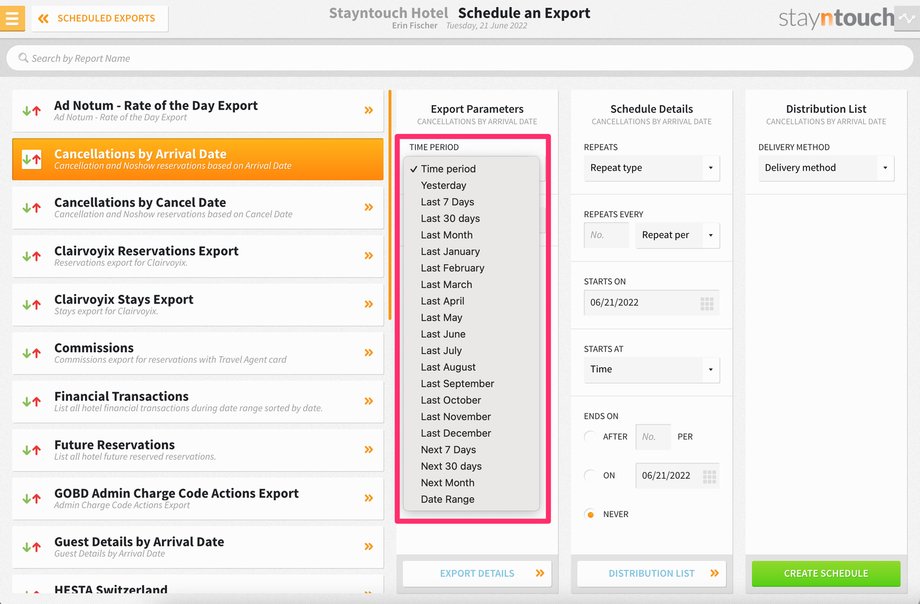Click the Export Details button
920x604 pixels.
point(477,573)
